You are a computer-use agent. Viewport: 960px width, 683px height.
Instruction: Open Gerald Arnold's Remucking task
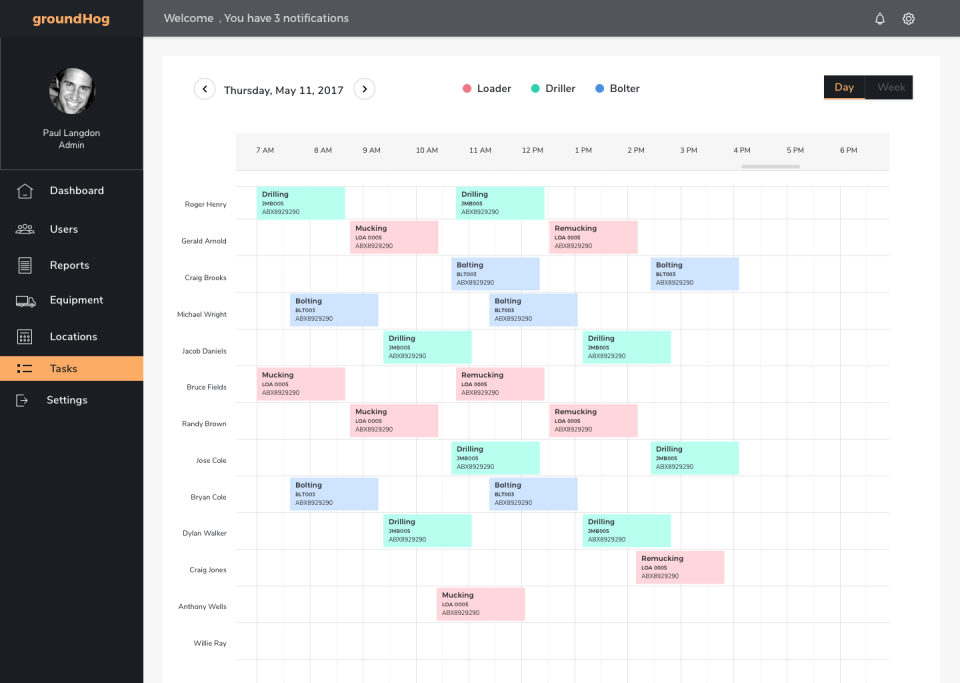tap(593, 237)
